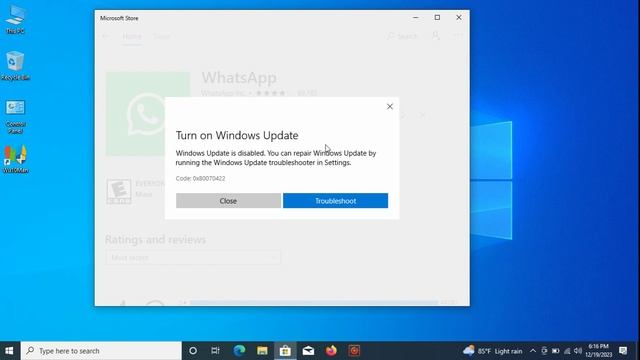This screenshot has width=640, height=360.
Task: Open the Store account profile icon
Action: 436,36
